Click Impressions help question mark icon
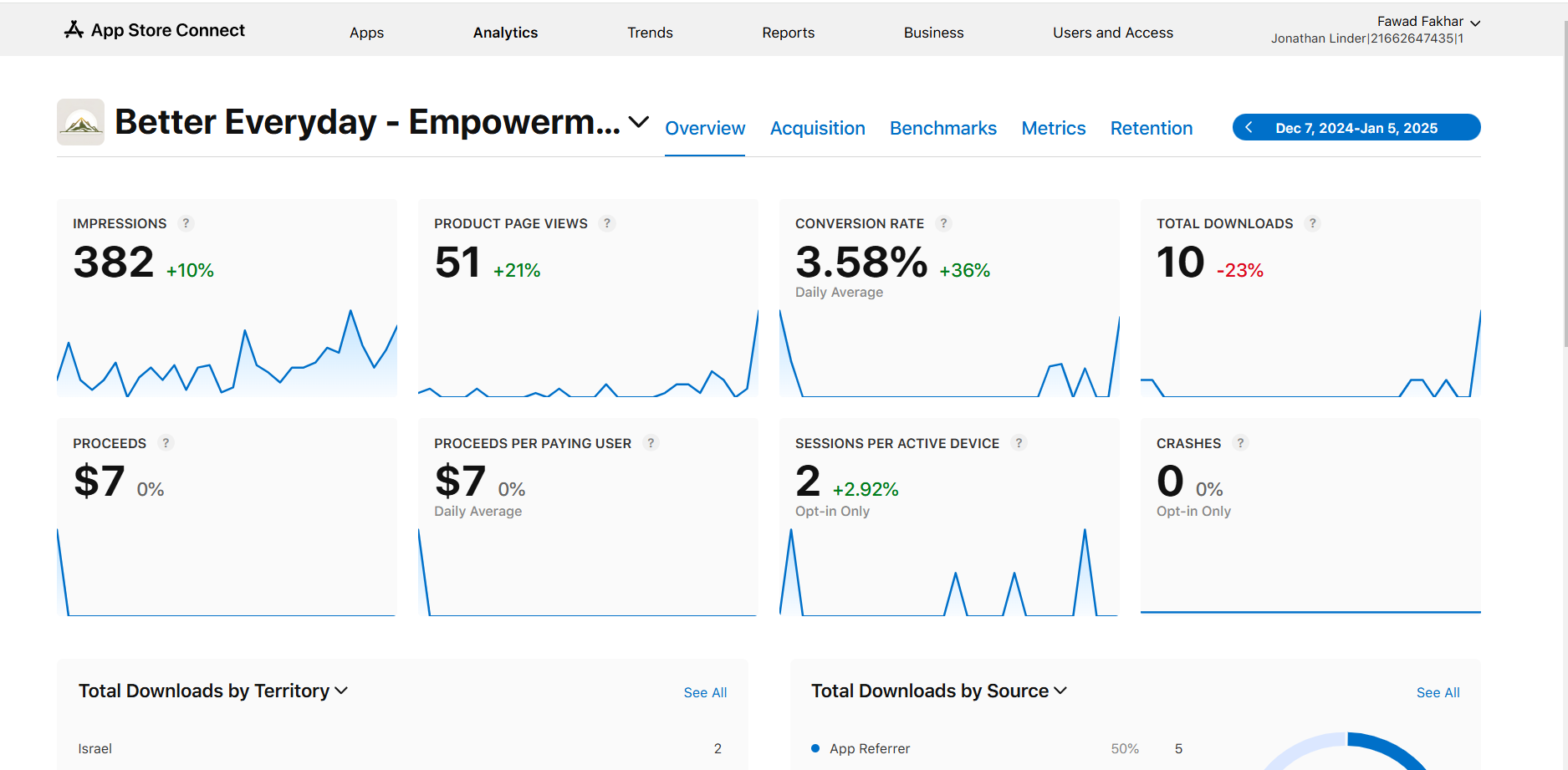 [x=186, y=223]
